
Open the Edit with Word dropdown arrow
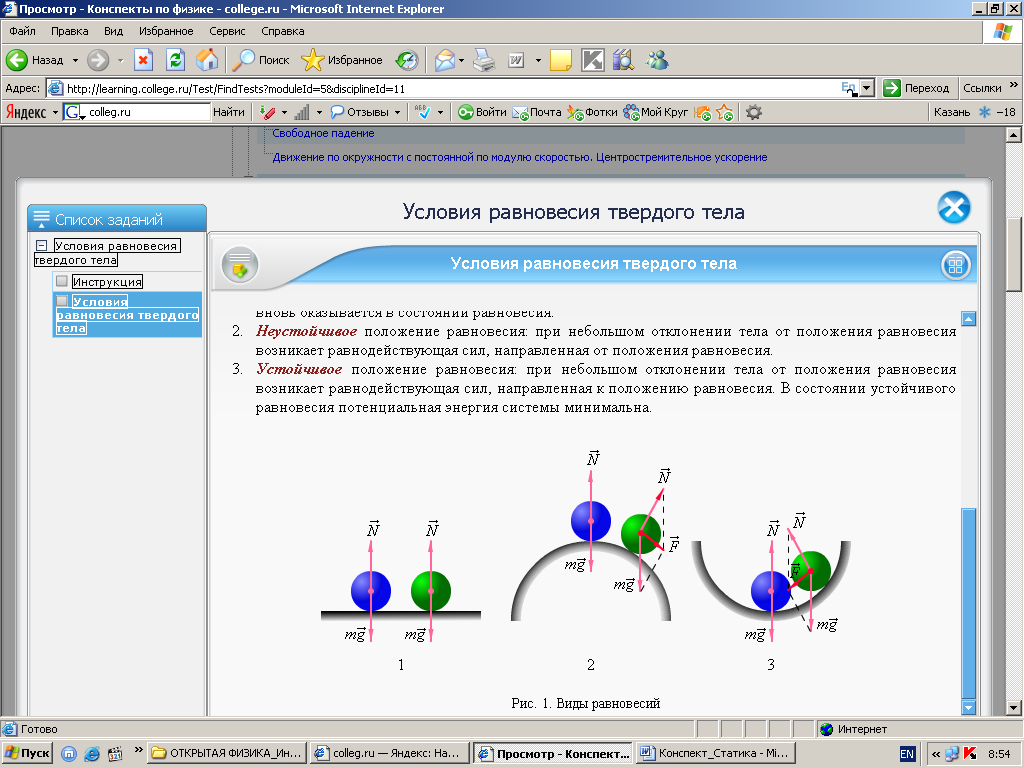pyautogui.click(x=538, y=60)
